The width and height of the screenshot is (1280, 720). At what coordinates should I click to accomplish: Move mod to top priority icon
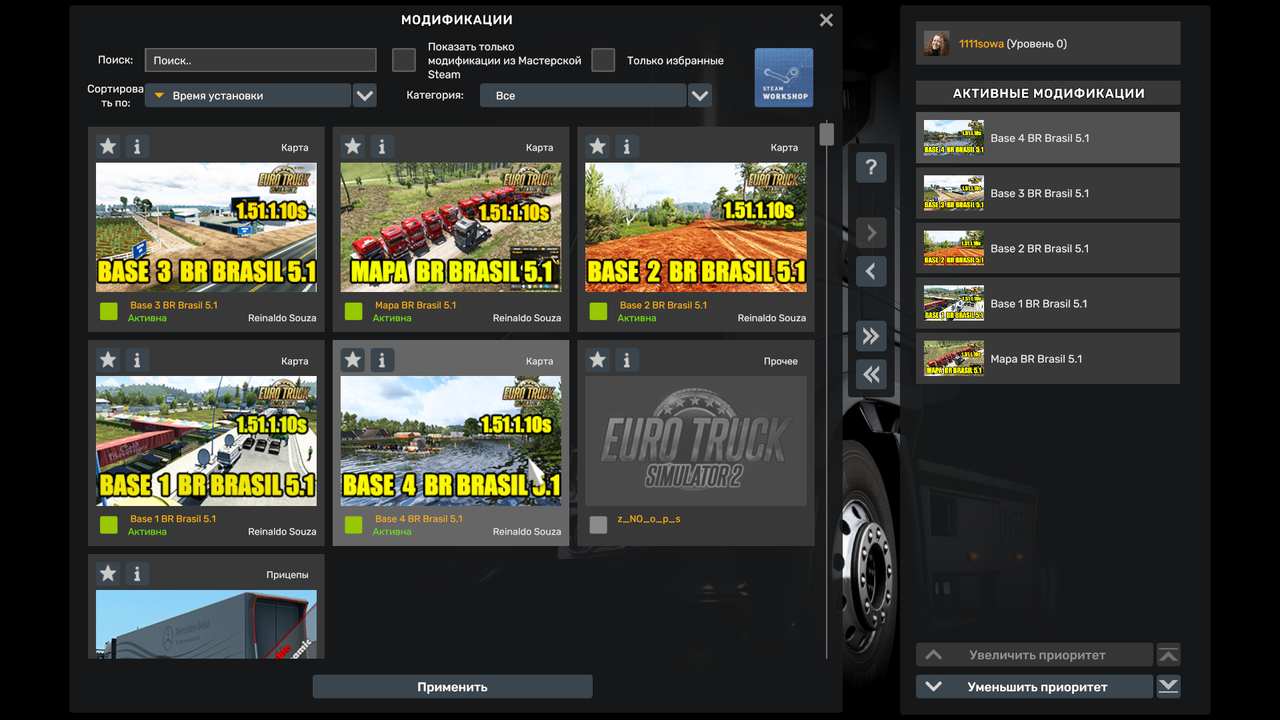pyautogui.click(x=1168, y=655)
